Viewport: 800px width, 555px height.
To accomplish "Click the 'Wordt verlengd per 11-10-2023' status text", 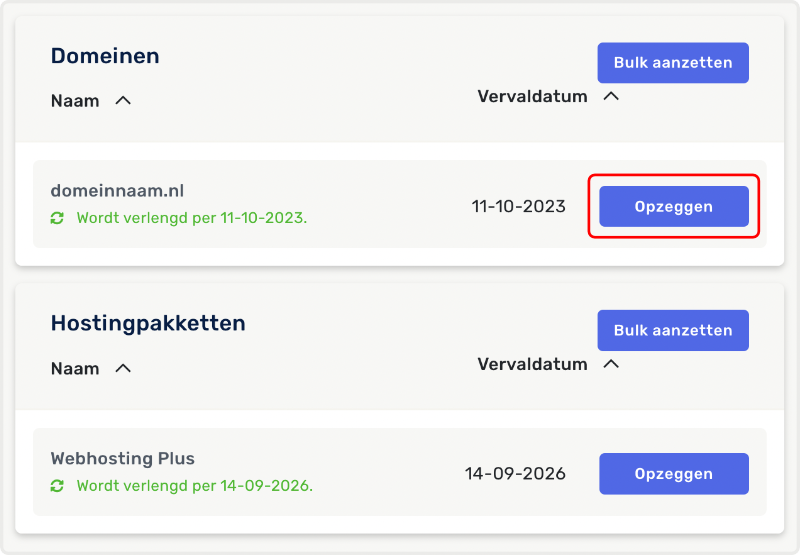I will 192,217.
